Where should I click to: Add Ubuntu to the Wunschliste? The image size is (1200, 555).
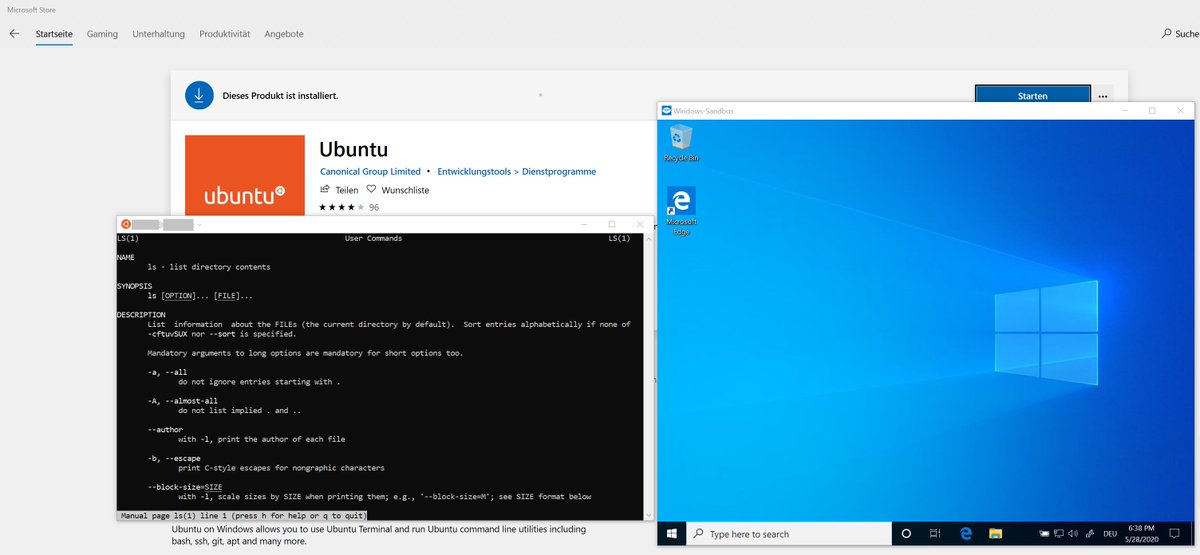pyautogui.click(x=398, y=189)
